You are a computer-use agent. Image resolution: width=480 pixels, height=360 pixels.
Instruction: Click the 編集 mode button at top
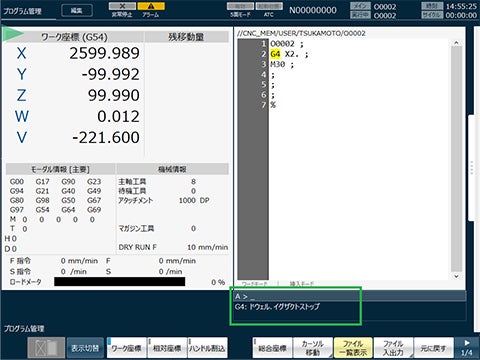pyautogui.click(x=77, y=11)
